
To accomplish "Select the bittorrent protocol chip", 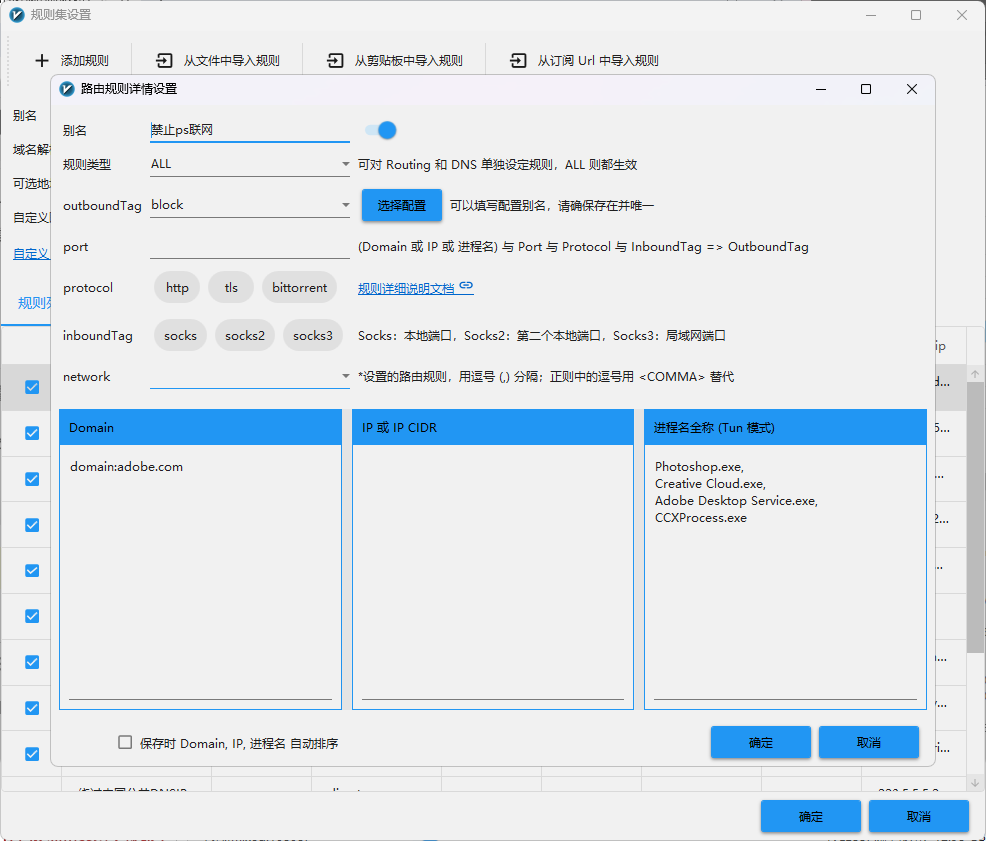I will [x=299, y=287].
